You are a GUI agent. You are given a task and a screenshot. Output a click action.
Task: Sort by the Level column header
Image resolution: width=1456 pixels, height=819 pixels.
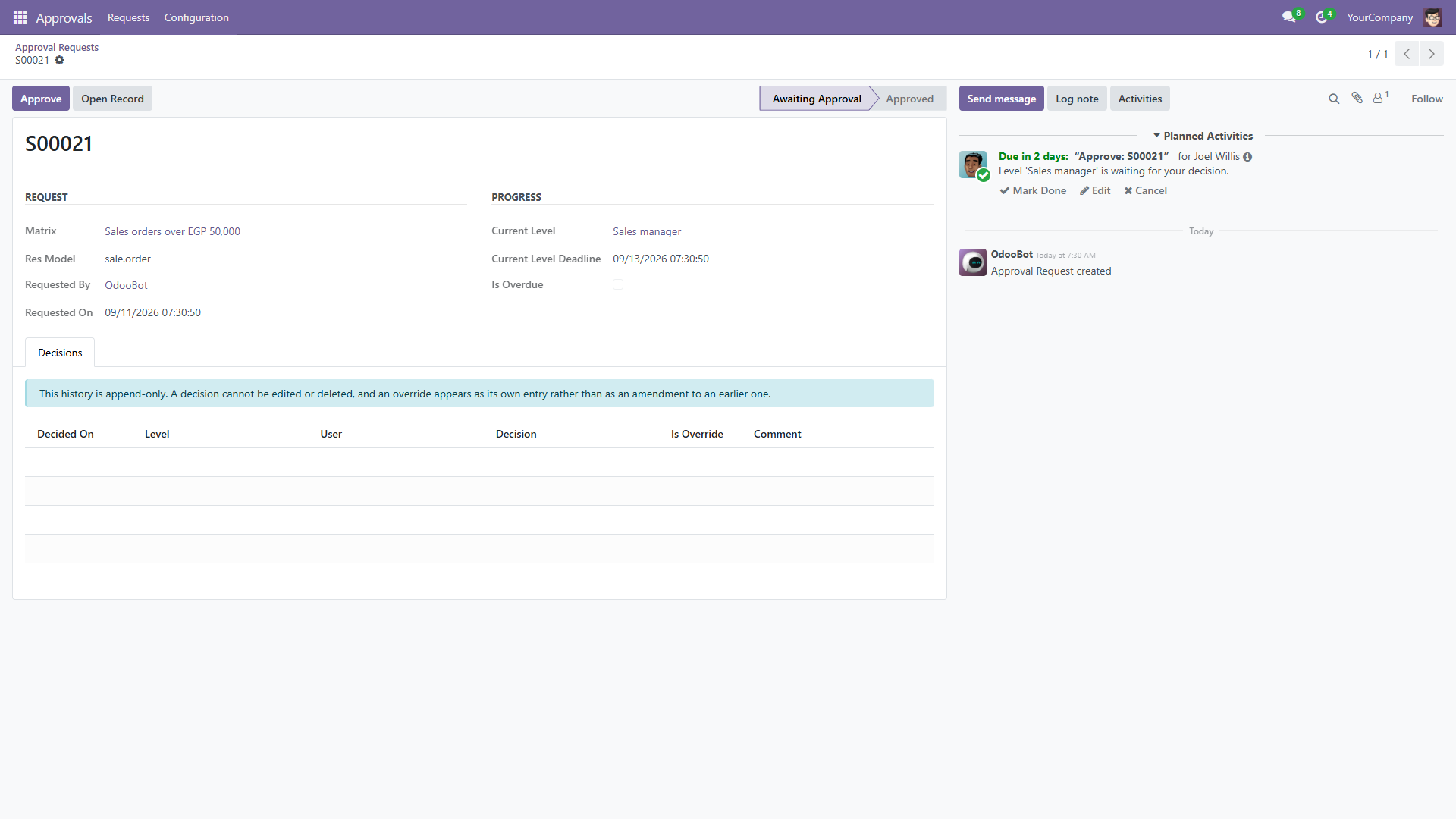coord(157,434)
